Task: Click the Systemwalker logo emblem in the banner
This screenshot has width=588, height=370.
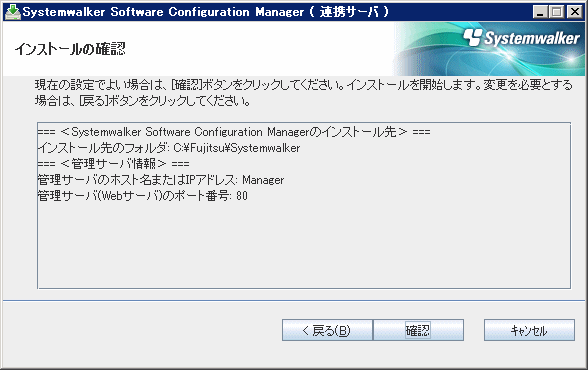Action: pyautogui.click(x=472, y=37)
